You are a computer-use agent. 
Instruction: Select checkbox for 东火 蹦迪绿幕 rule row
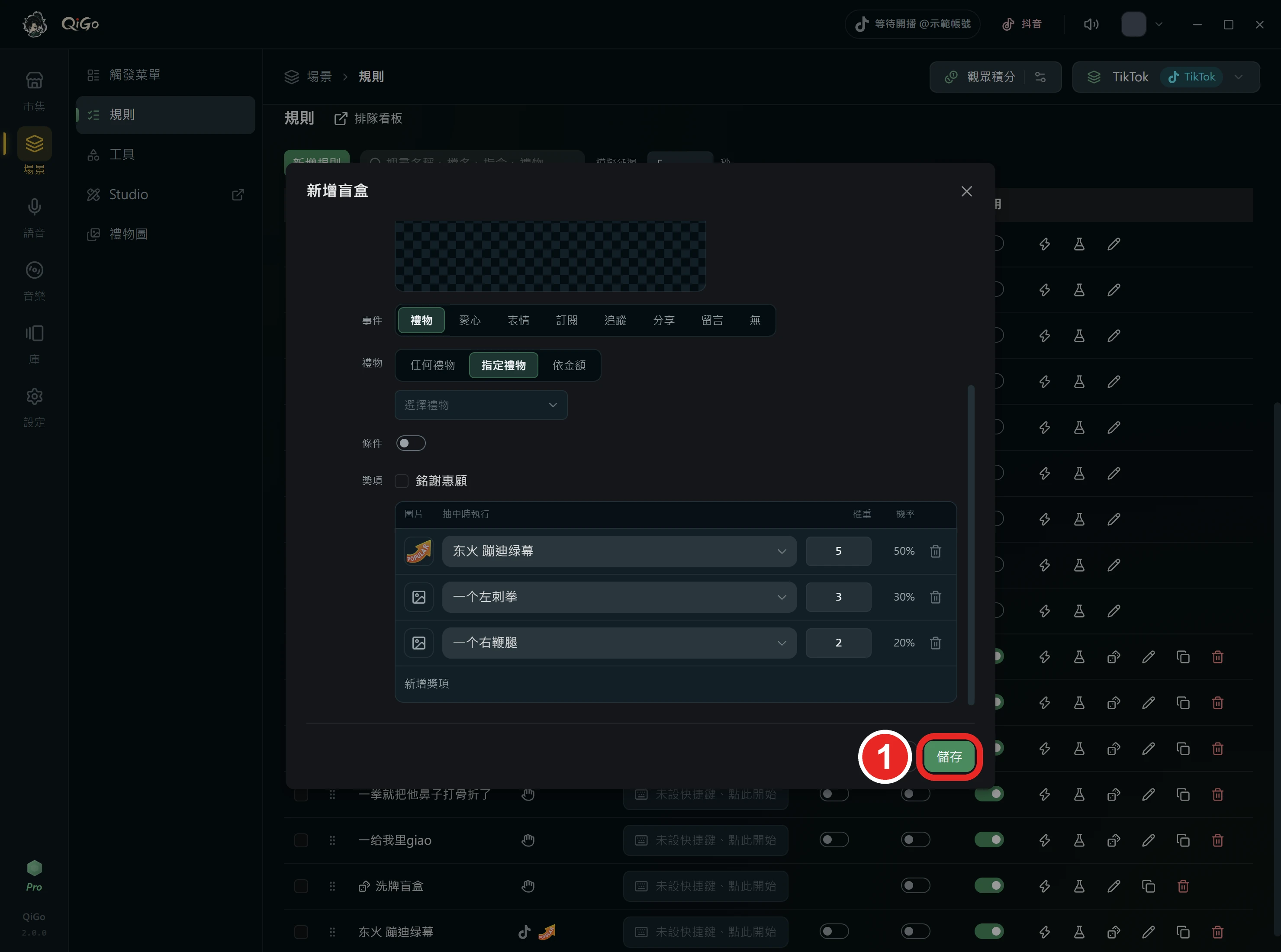(301, 932)
